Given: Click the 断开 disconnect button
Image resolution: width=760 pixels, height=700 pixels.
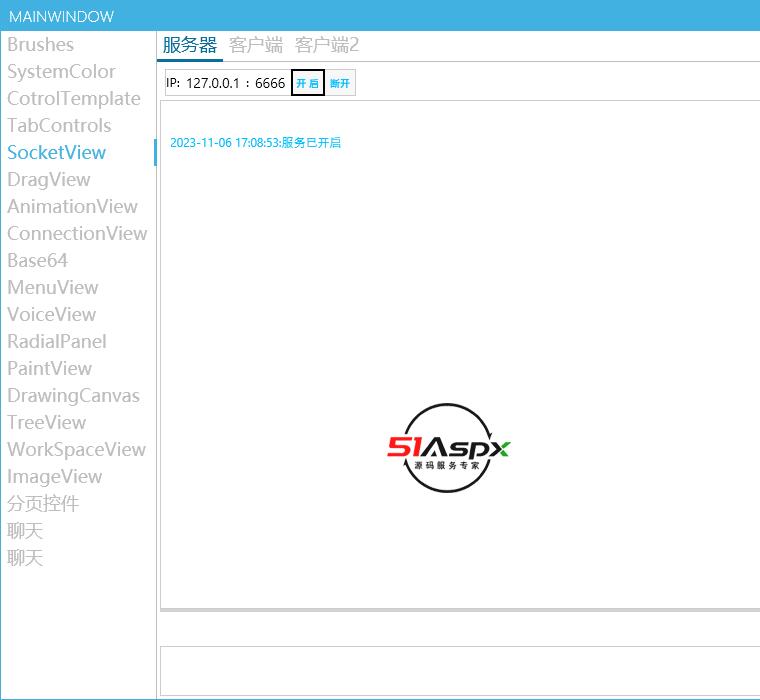Looking at the screenshot, I should [340, 83].
